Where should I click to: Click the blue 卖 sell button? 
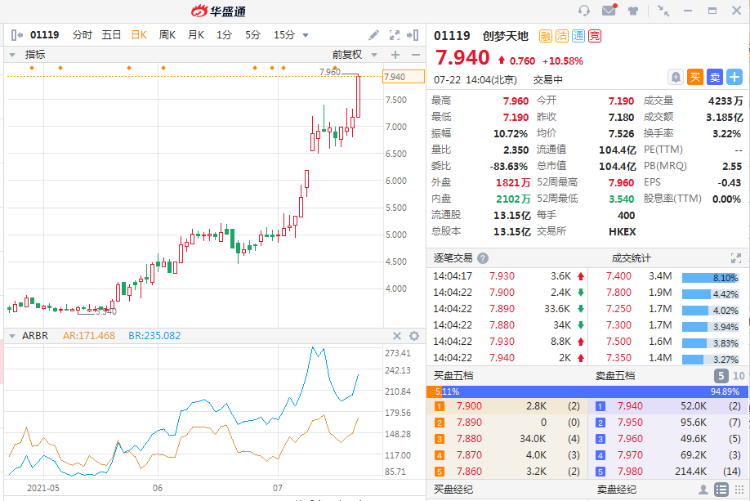click(x=715, y=77)
